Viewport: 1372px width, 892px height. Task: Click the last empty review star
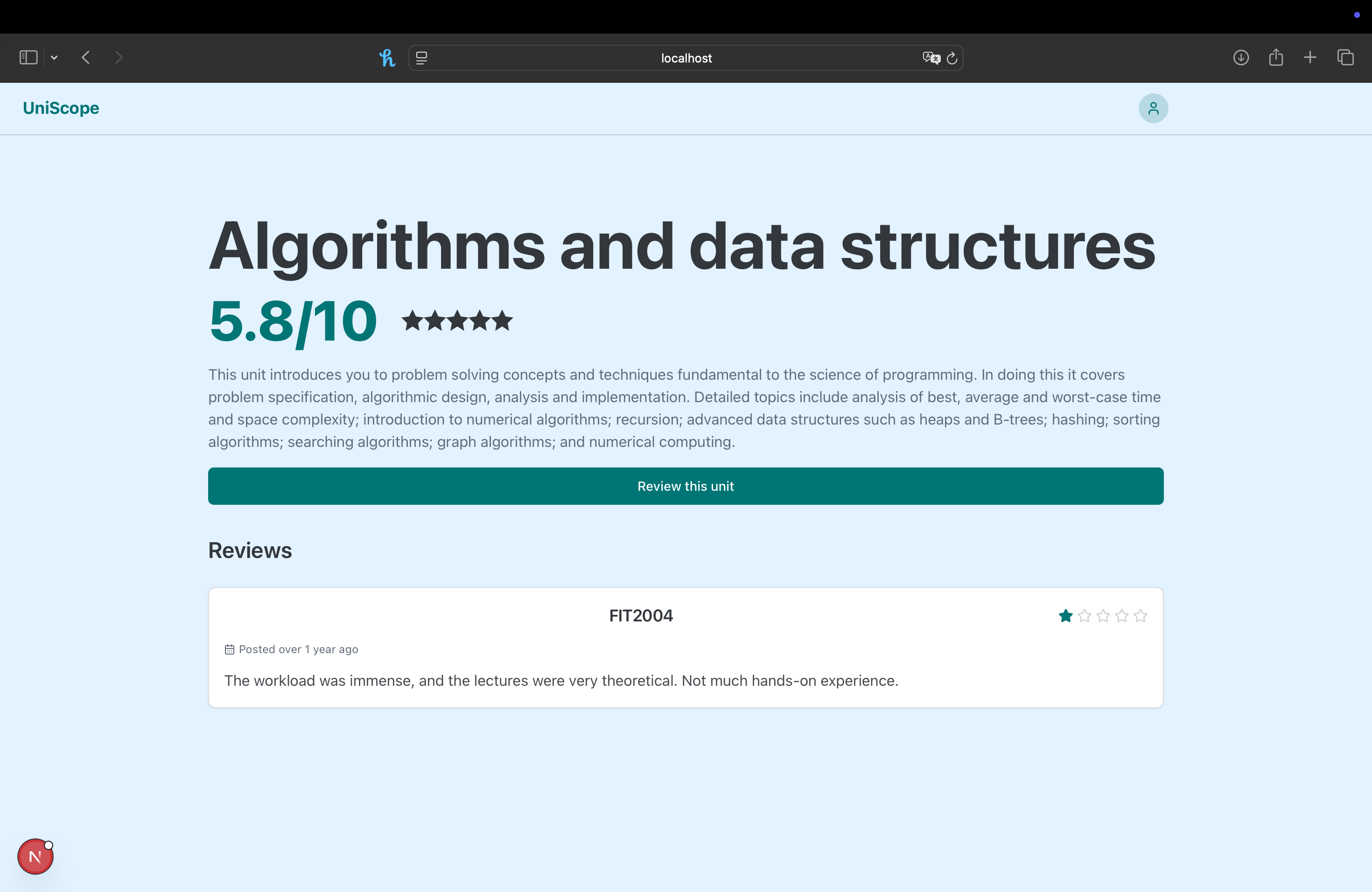[1140, 616]
